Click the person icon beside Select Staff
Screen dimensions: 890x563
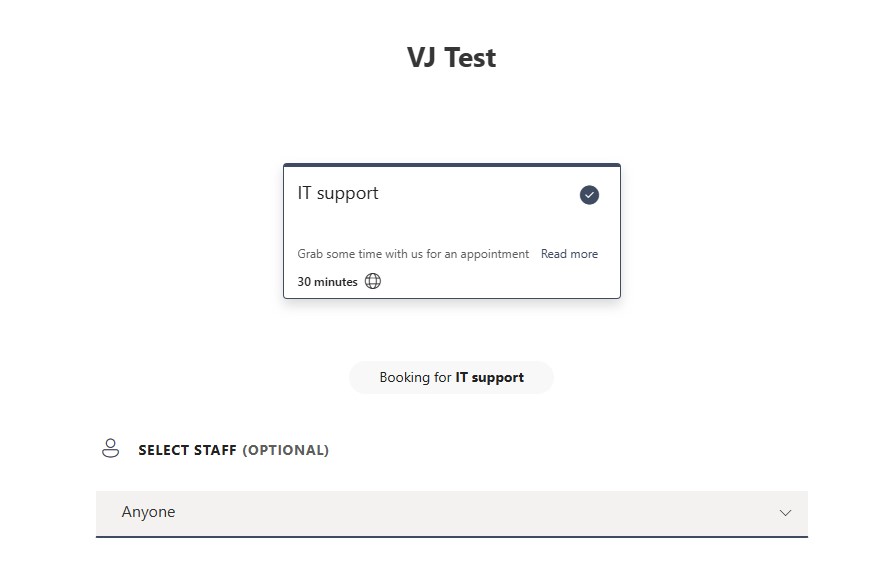pyautogui.click(x=110, y=448)
